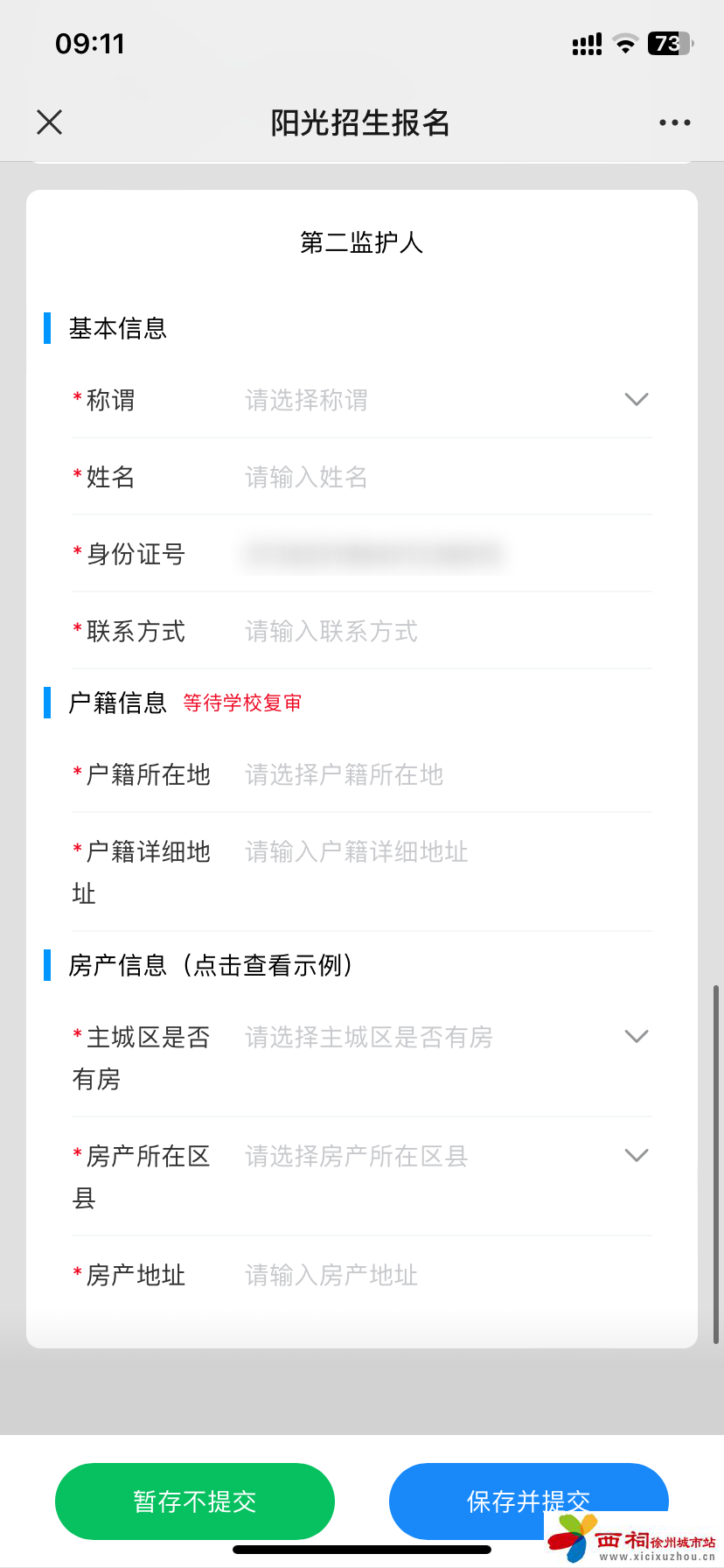The width and height of the screenshot is (724, 1568).
Task: Tap the blue 保存并提交 button
Action: click(x=529, y=1501)
